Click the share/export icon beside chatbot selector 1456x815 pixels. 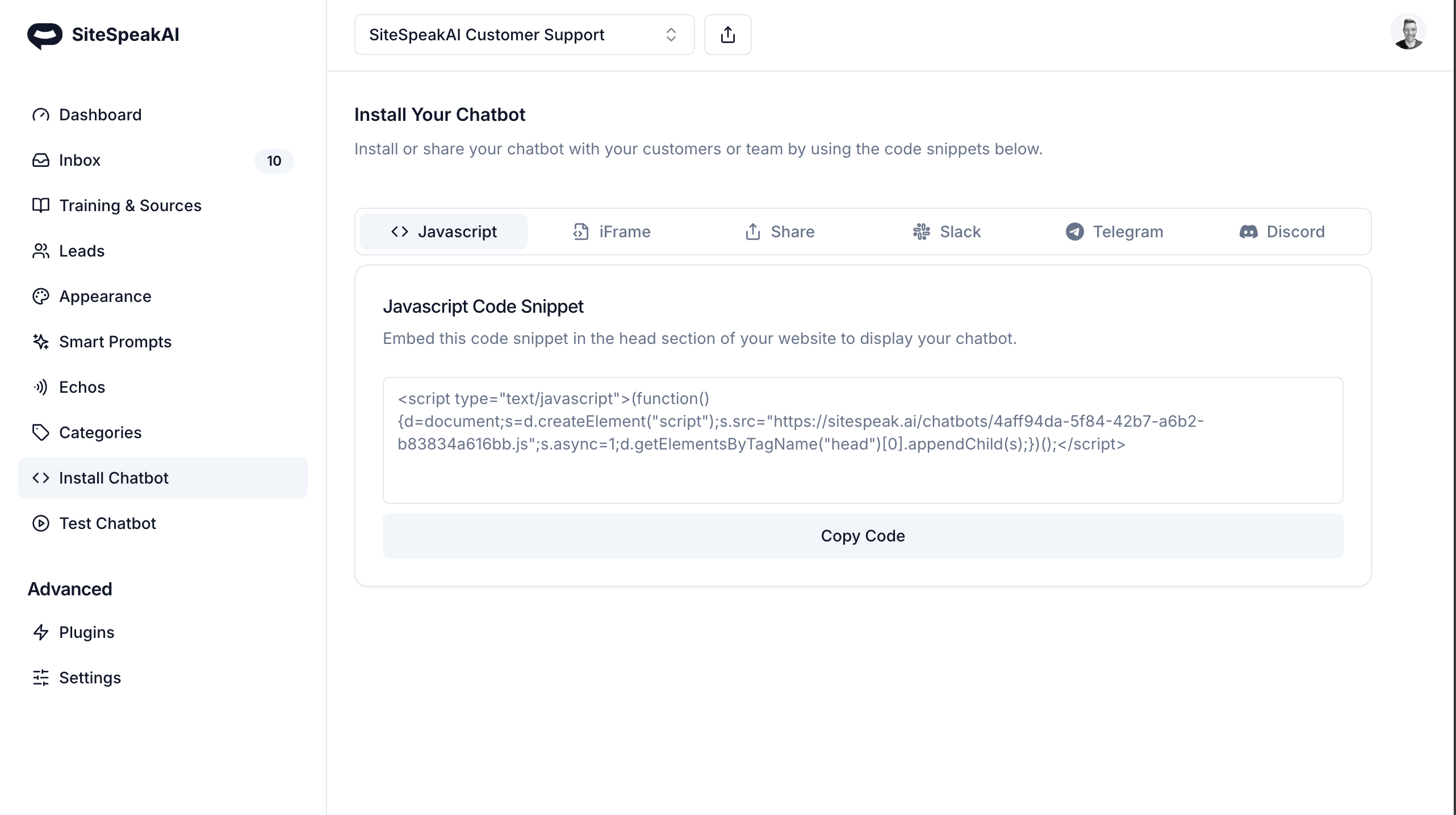[727, 35]
